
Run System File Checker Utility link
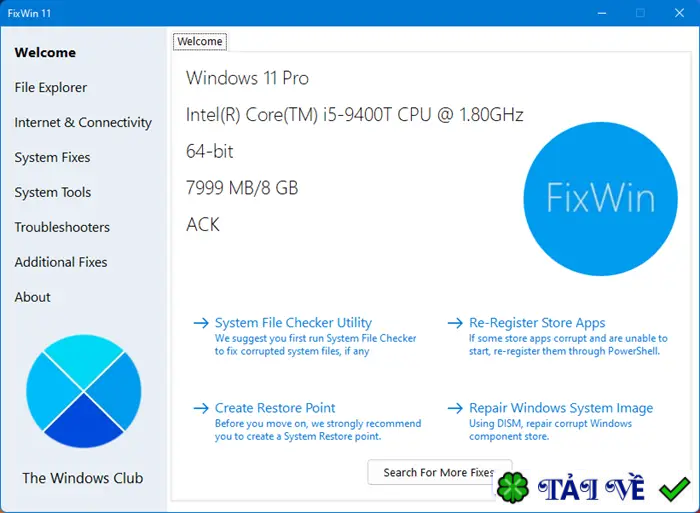pos(293,322)
